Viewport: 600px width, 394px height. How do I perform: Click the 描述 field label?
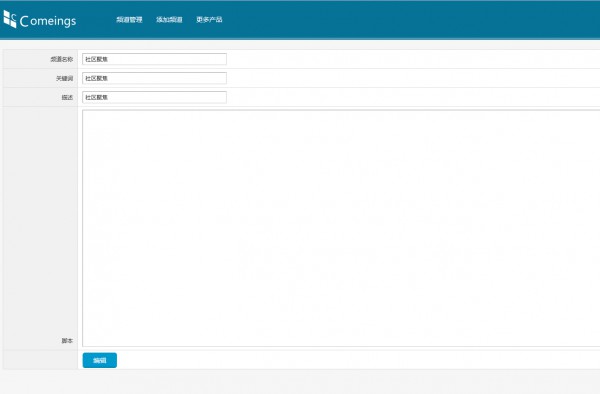(67, 98)
